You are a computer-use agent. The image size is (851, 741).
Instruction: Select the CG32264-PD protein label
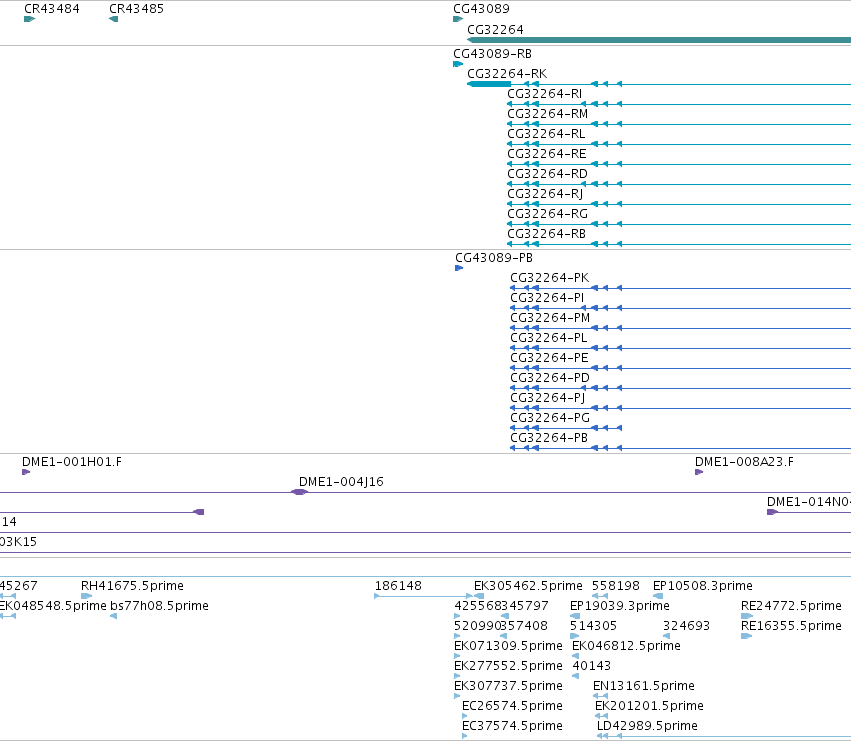(x=550, y=378)
